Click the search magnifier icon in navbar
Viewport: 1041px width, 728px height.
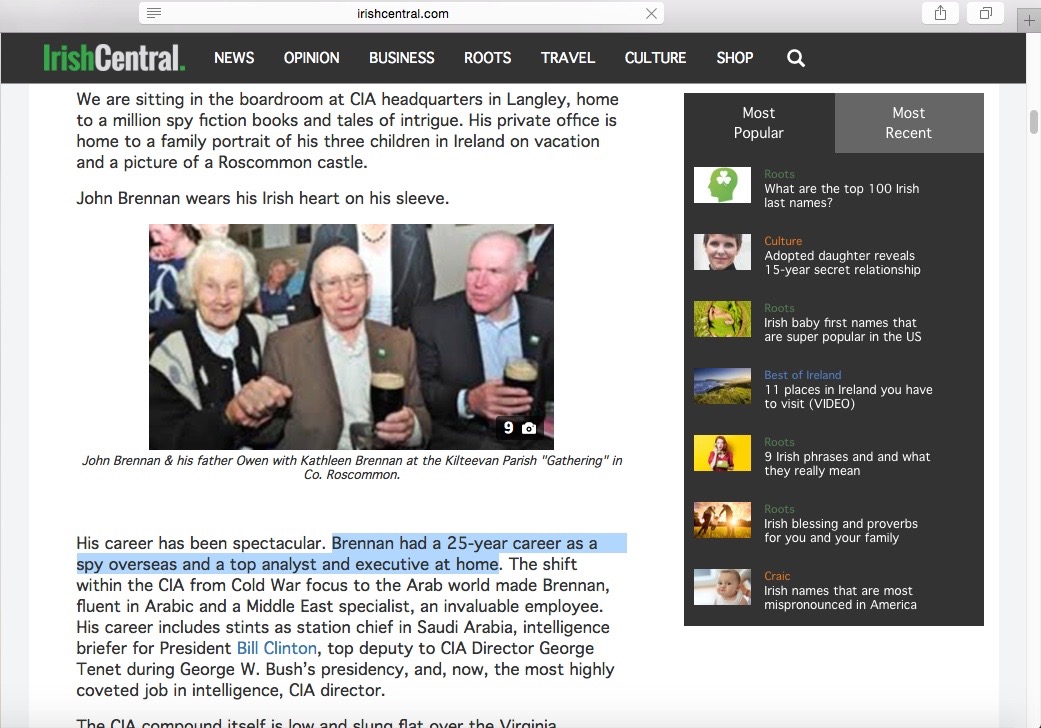[x=796, y=58]
